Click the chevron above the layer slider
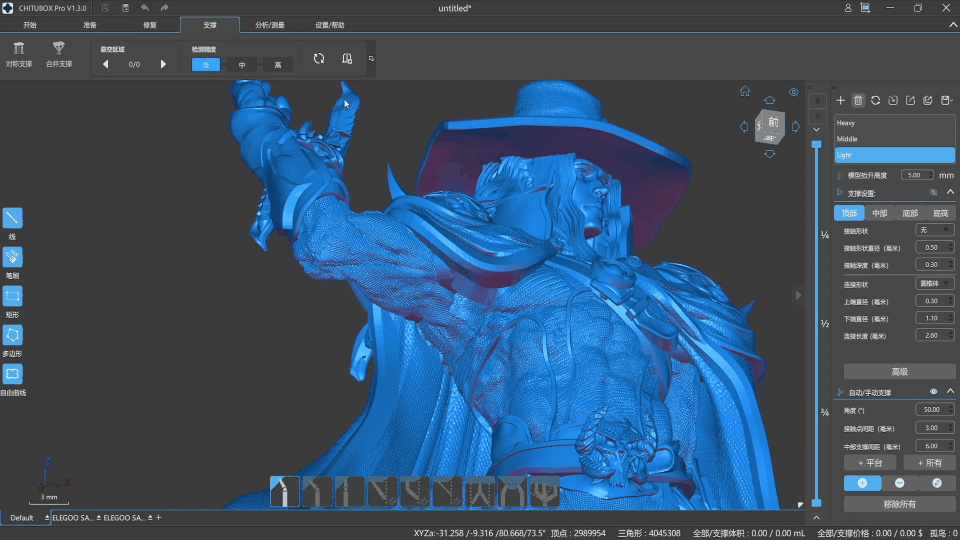 [816, 130]
